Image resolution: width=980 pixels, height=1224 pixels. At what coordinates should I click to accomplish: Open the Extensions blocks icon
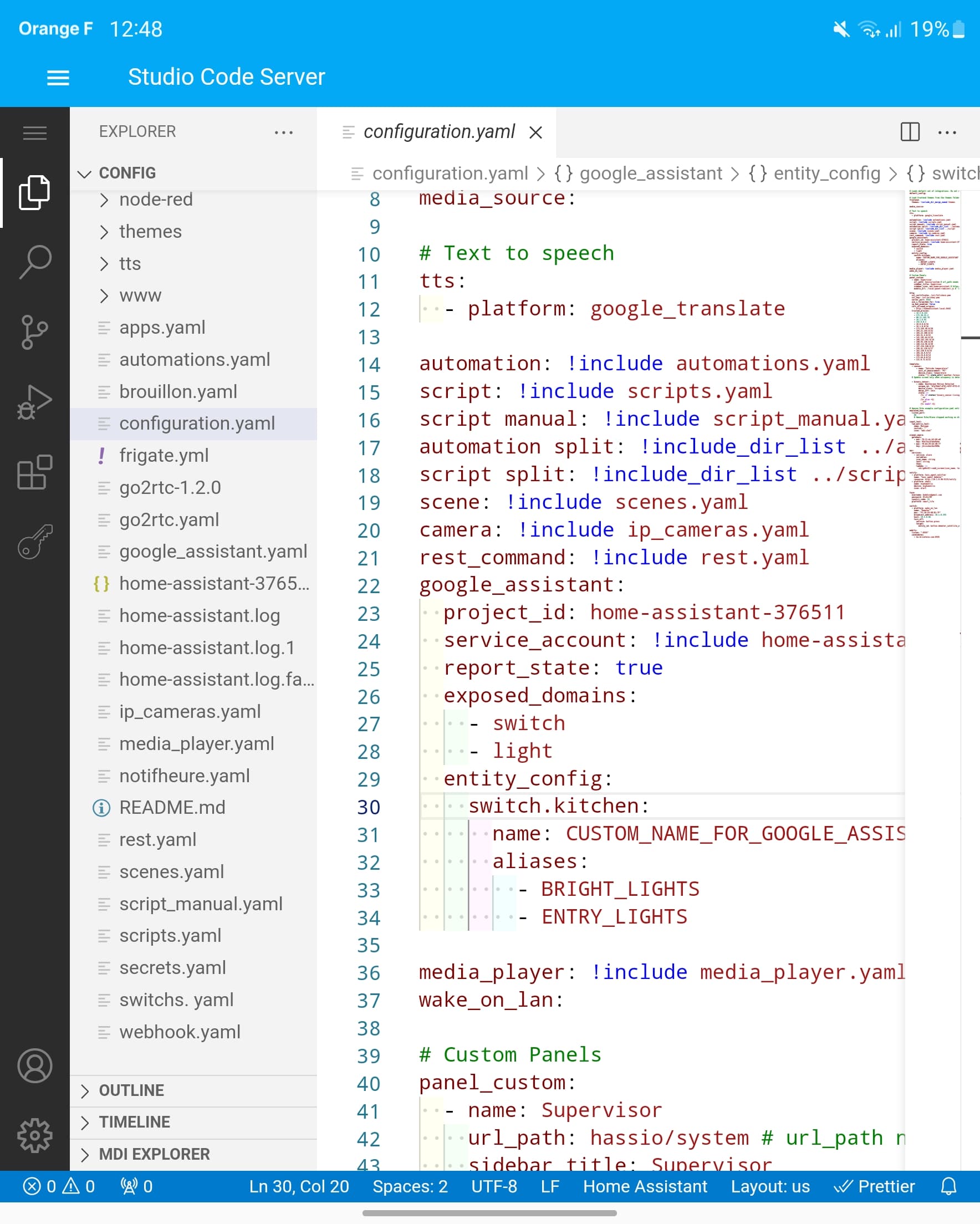(x=34, y=472)
